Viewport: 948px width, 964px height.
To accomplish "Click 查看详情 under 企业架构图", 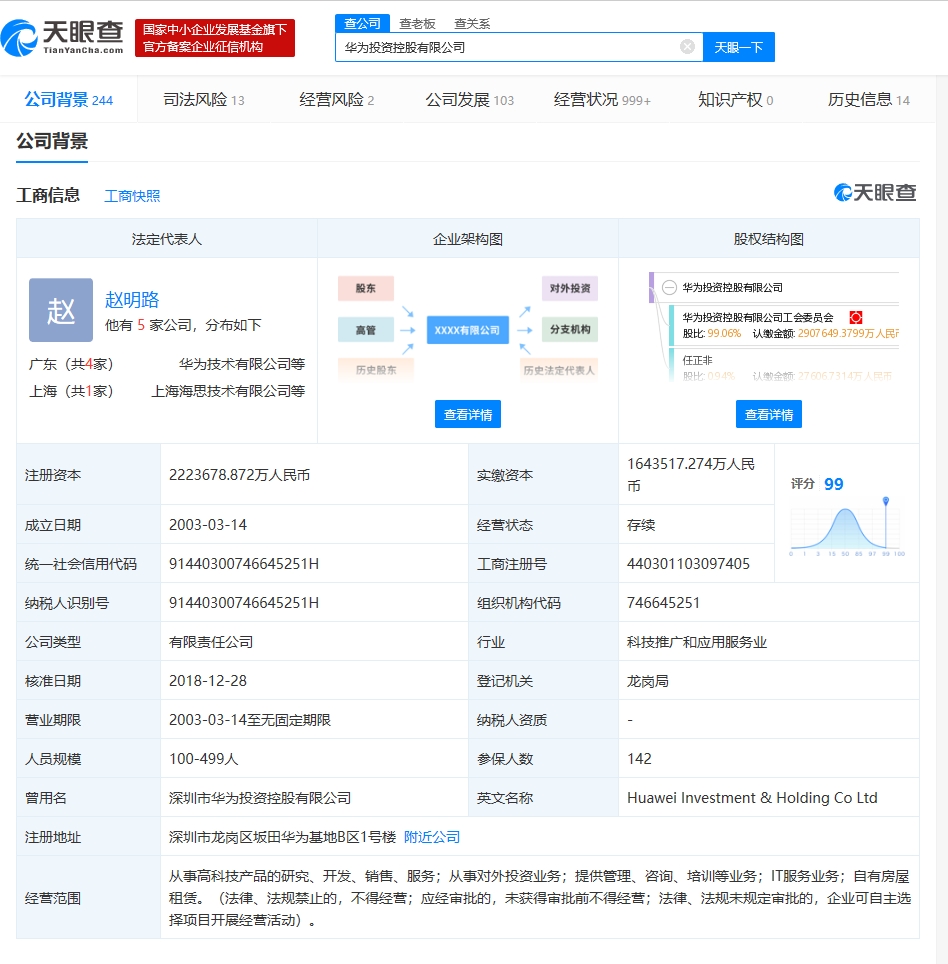I will coord(468,414).
